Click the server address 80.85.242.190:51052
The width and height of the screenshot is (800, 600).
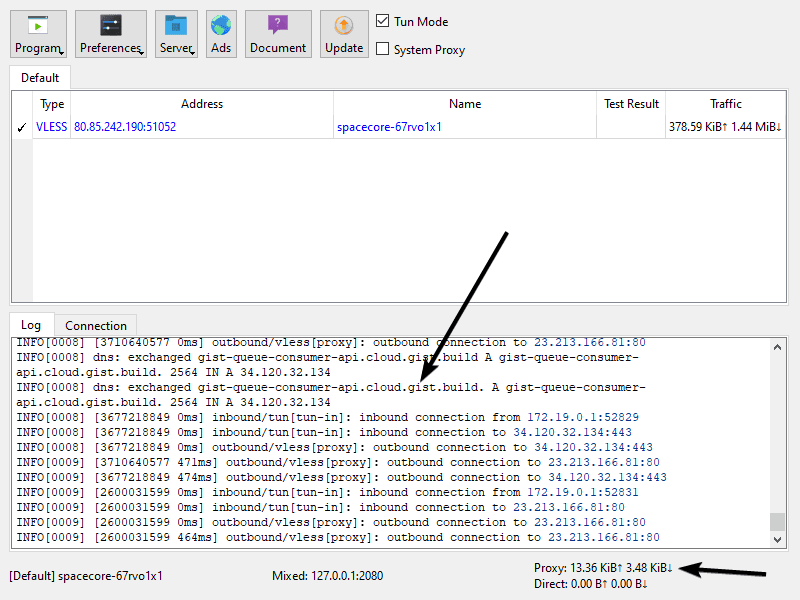125,127
